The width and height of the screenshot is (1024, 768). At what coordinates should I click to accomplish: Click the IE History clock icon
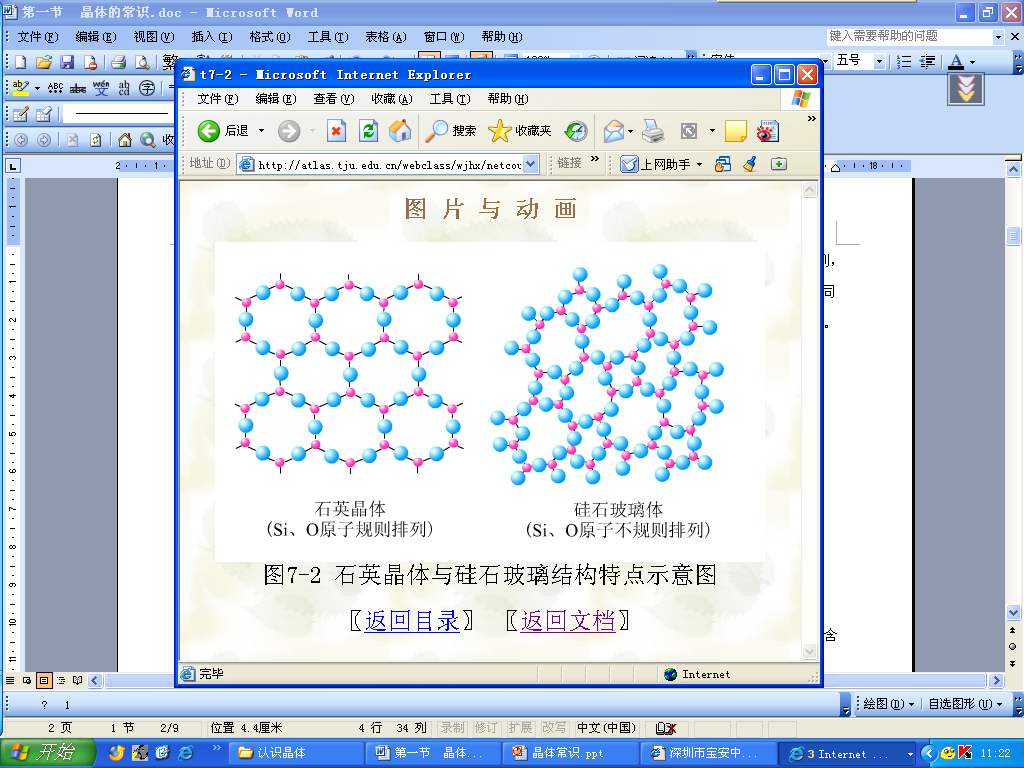point(576,131)
